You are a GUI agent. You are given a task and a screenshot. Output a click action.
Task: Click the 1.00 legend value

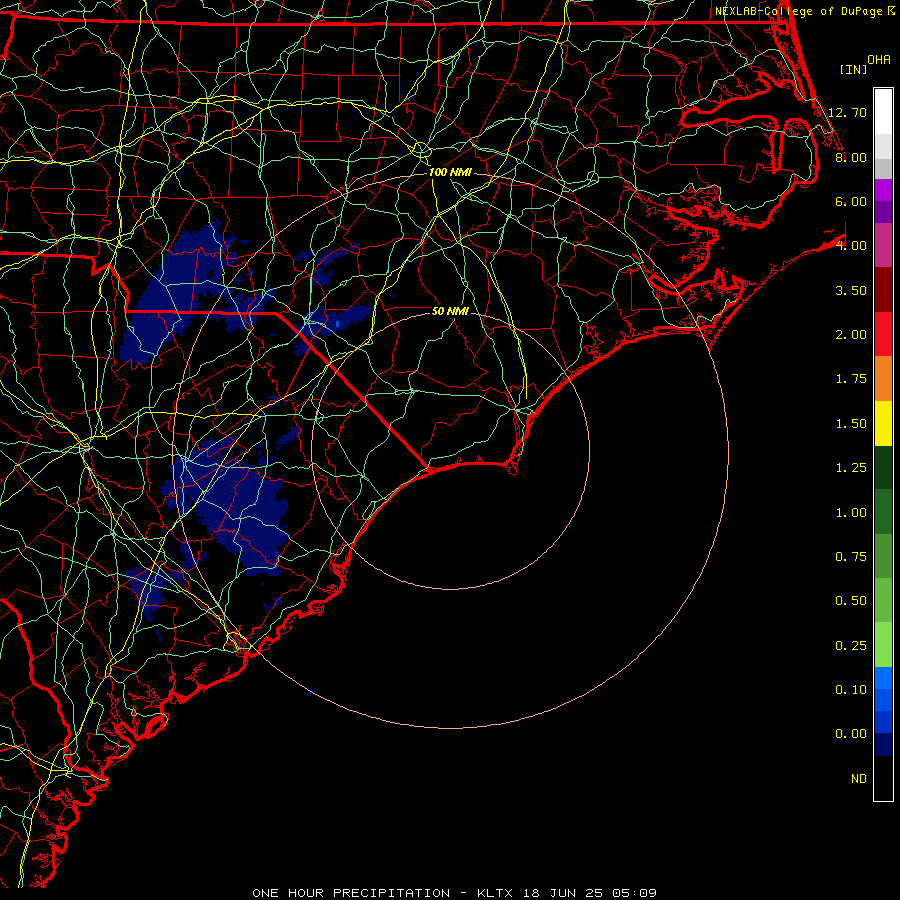pos(851,513)
